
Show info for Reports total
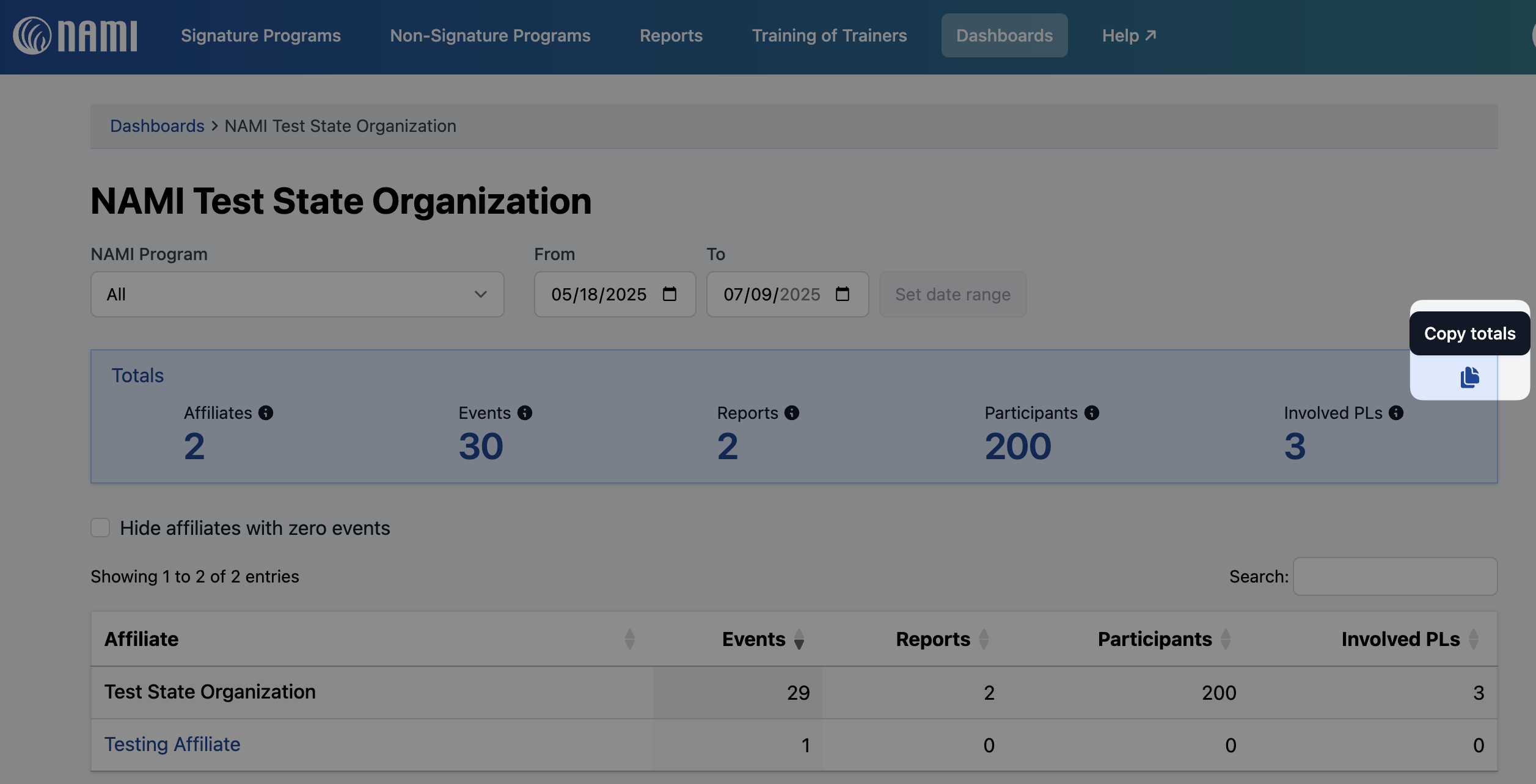click(792, 413)
